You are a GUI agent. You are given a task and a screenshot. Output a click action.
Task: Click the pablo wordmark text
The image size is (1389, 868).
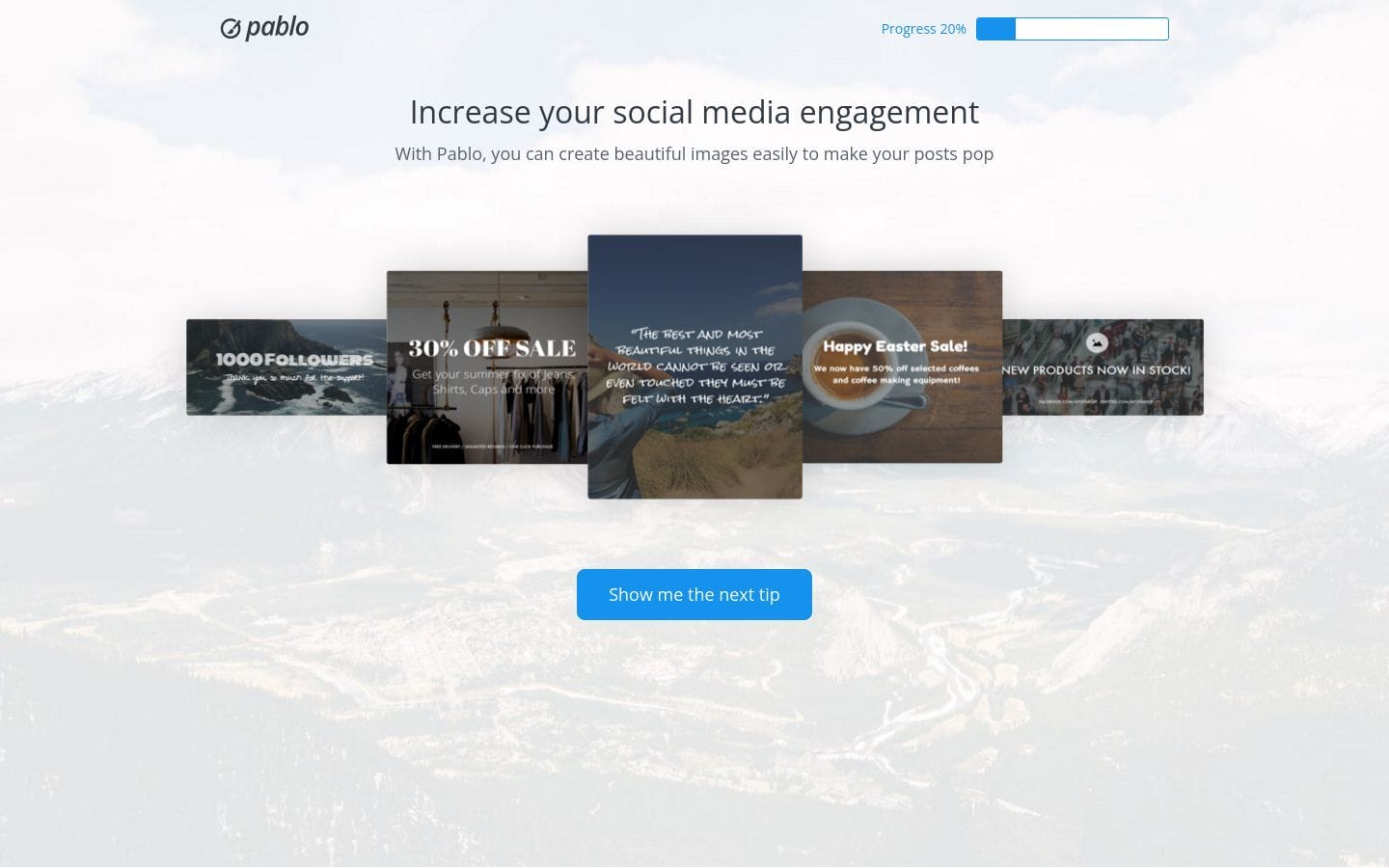pyautogui.click(x=277, y=27)
